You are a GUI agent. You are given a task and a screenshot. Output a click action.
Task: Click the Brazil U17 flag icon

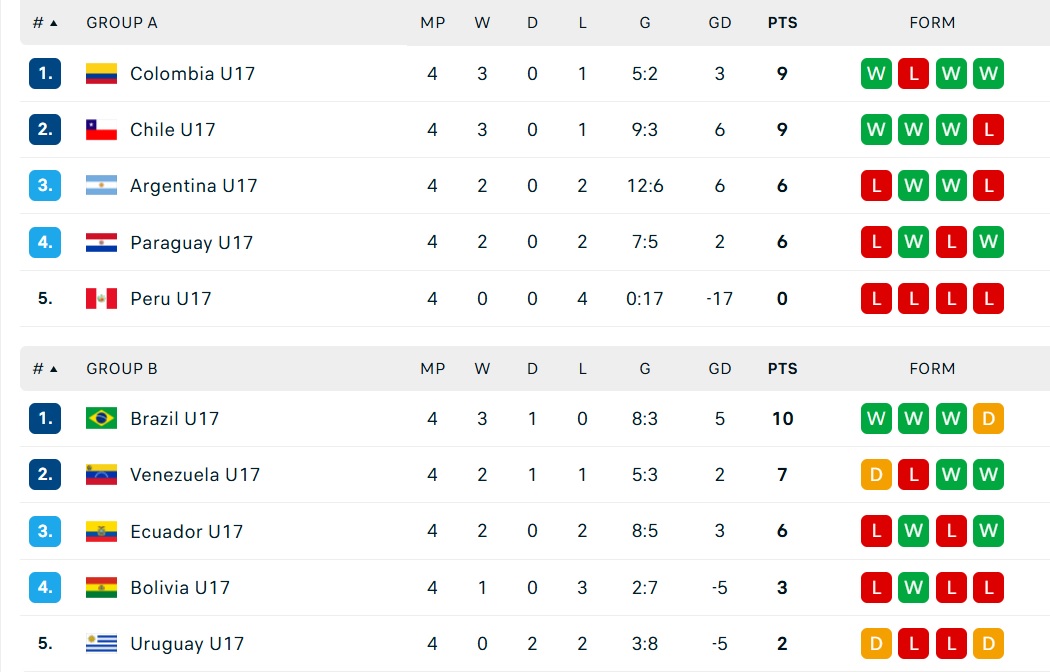[101, 418]
